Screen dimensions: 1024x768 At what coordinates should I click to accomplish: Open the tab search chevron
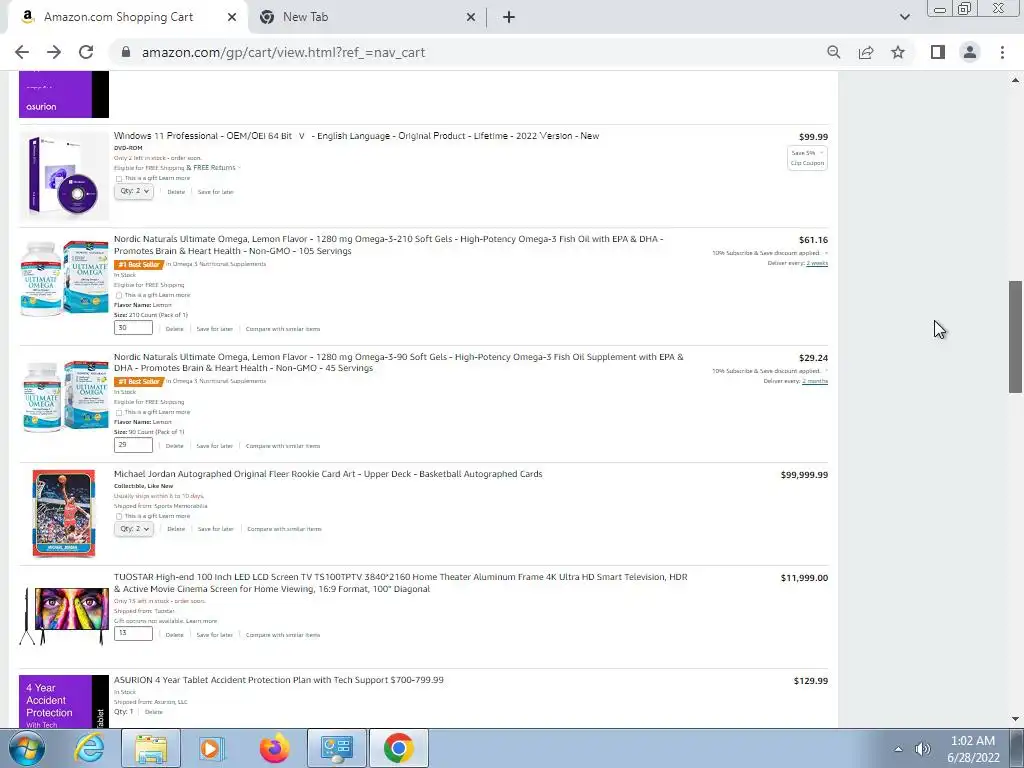click(904, 17)
